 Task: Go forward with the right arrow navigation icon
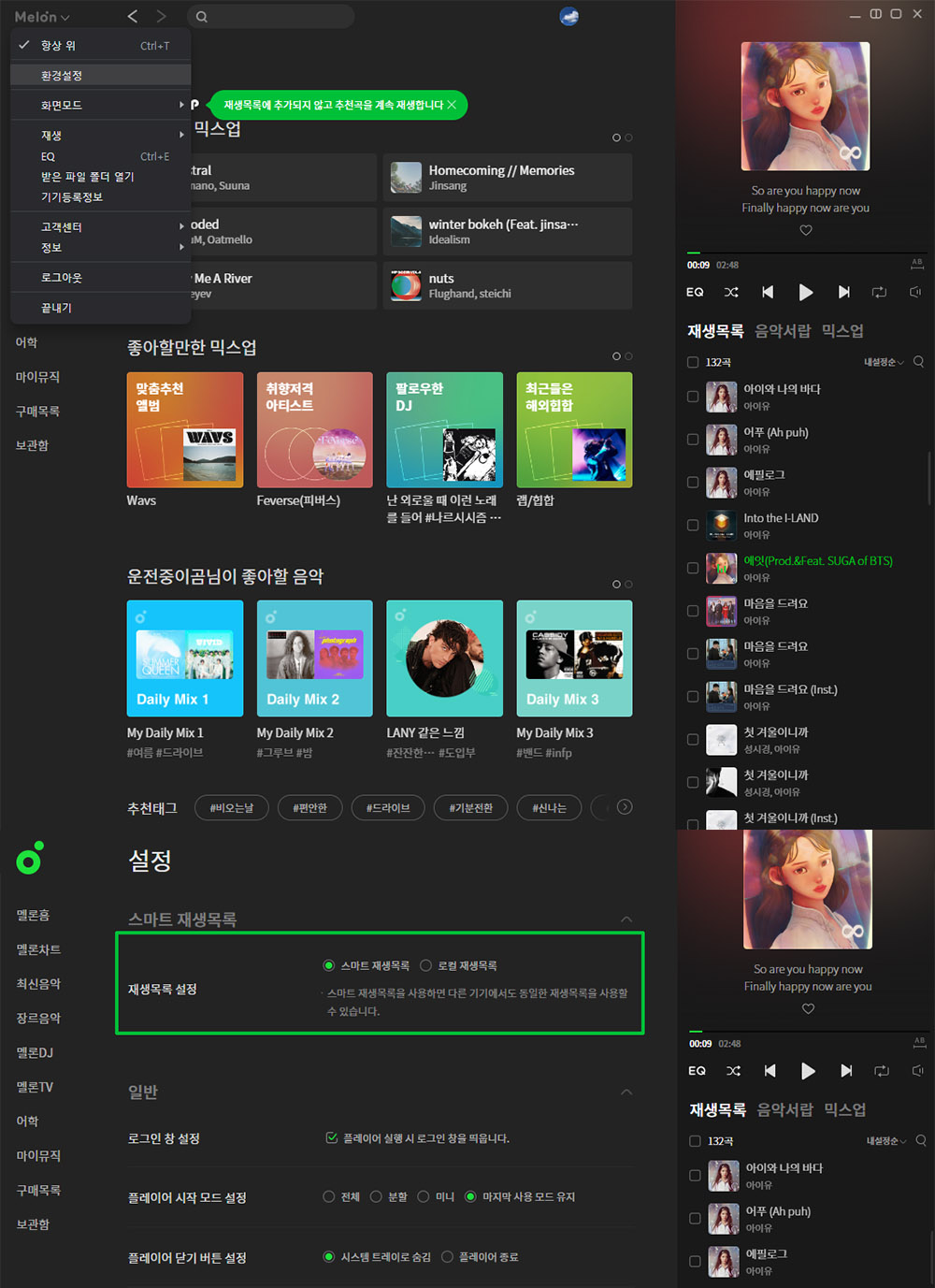[161, 16]
